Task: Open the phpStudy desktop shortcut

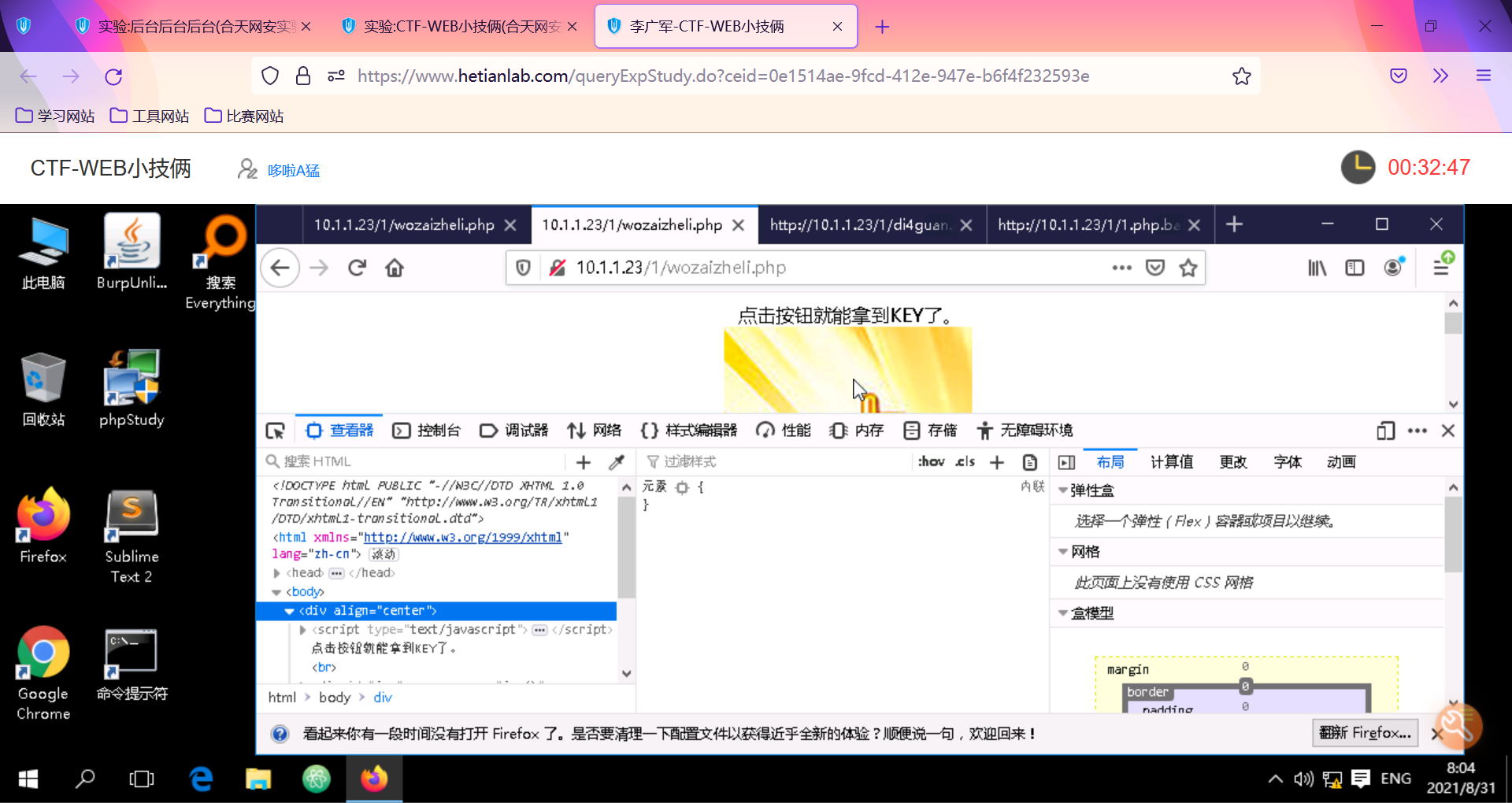Action: tap(132, 389)
